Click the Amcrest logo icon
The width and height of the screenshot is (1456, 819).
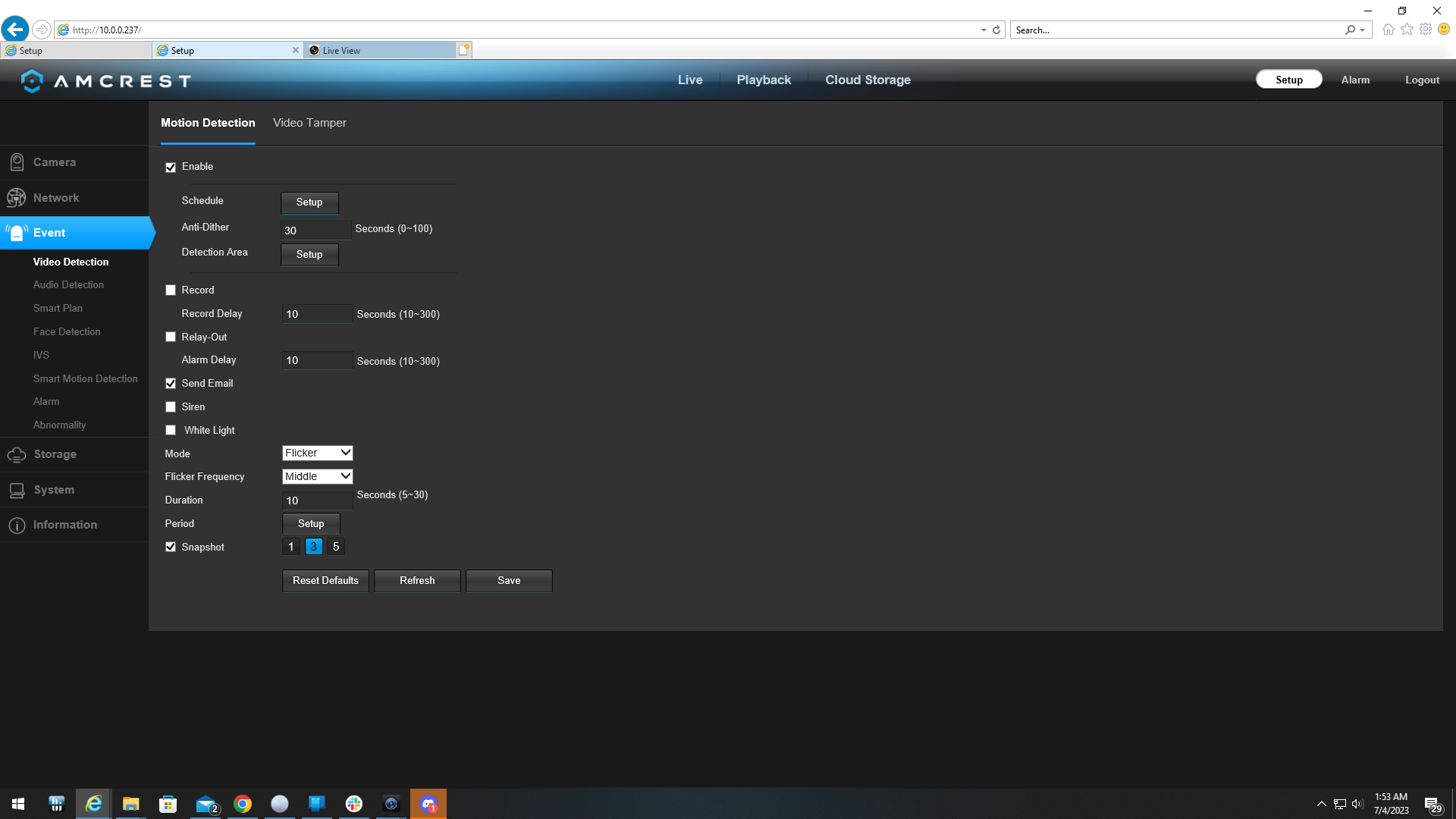[x=32, y=80]
